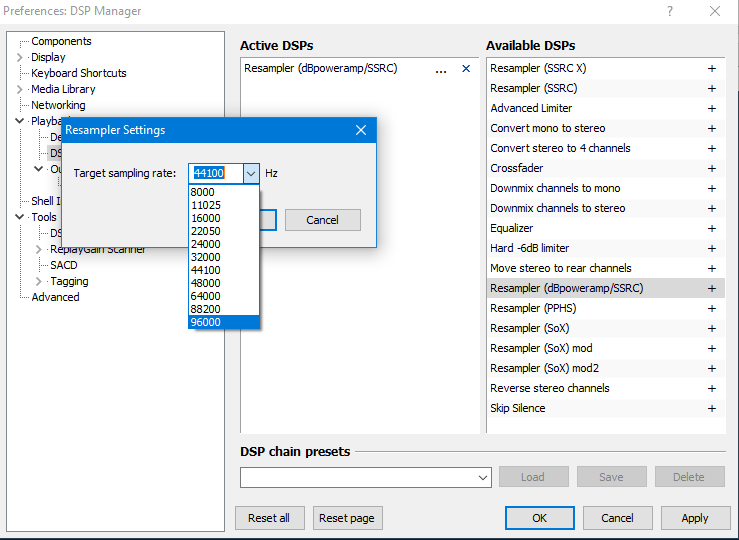Add Resampler (PPHS) with its plus icon
739x540 pixels.
[x=712, y=309]
